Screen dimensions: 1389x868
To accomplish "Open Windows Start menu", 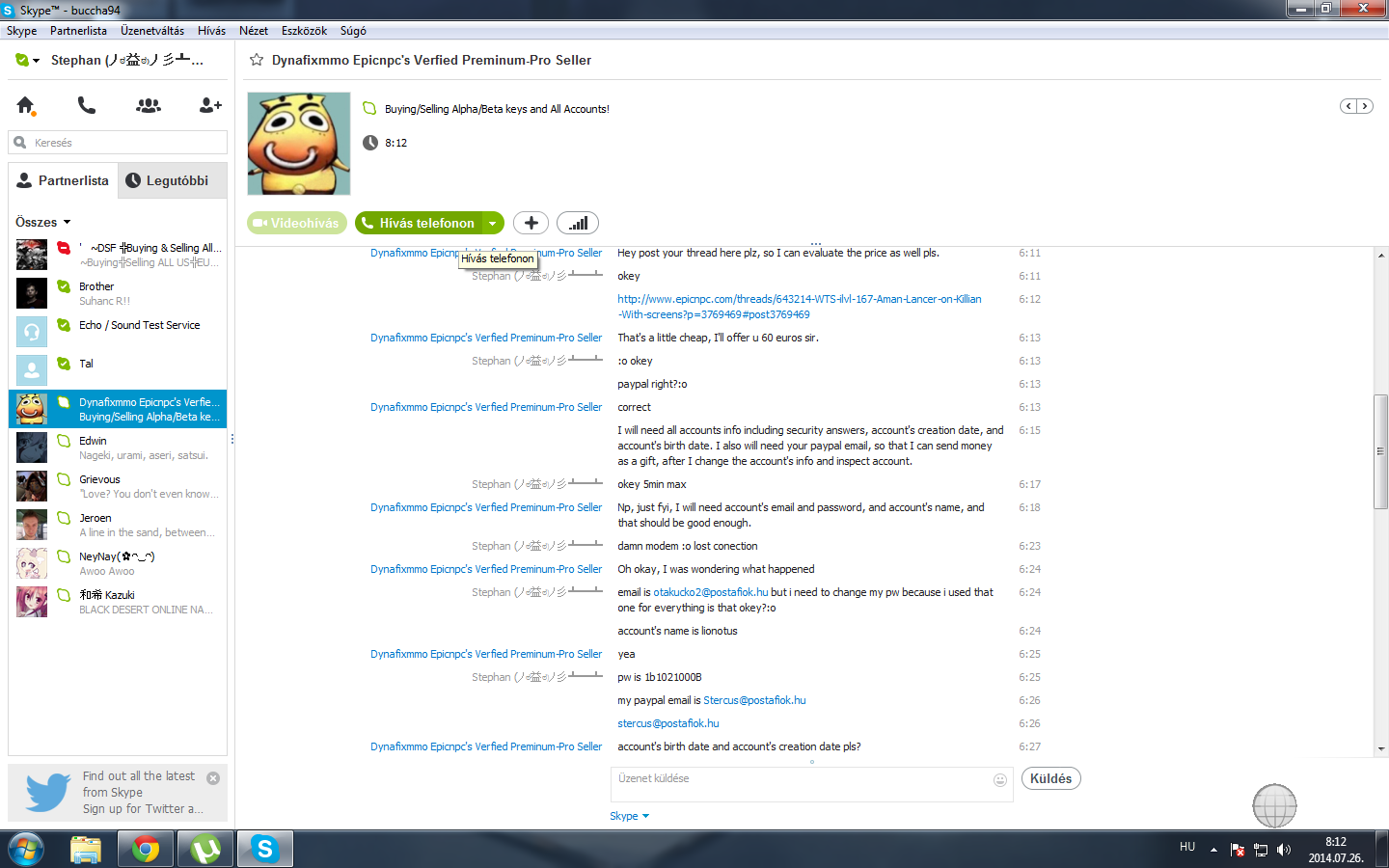I will [x=26, y=850].
